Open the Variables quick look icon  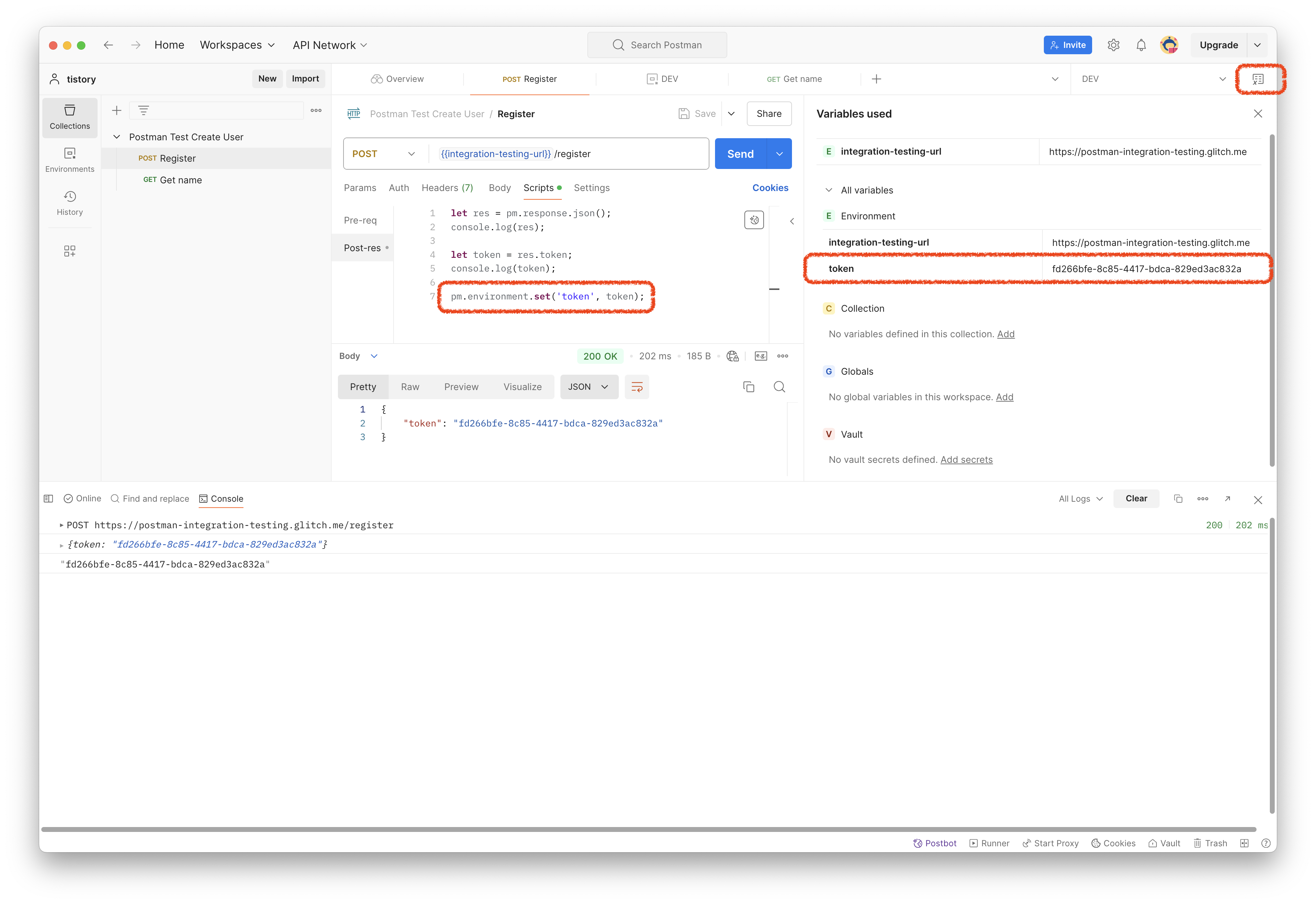point(1258,79)
